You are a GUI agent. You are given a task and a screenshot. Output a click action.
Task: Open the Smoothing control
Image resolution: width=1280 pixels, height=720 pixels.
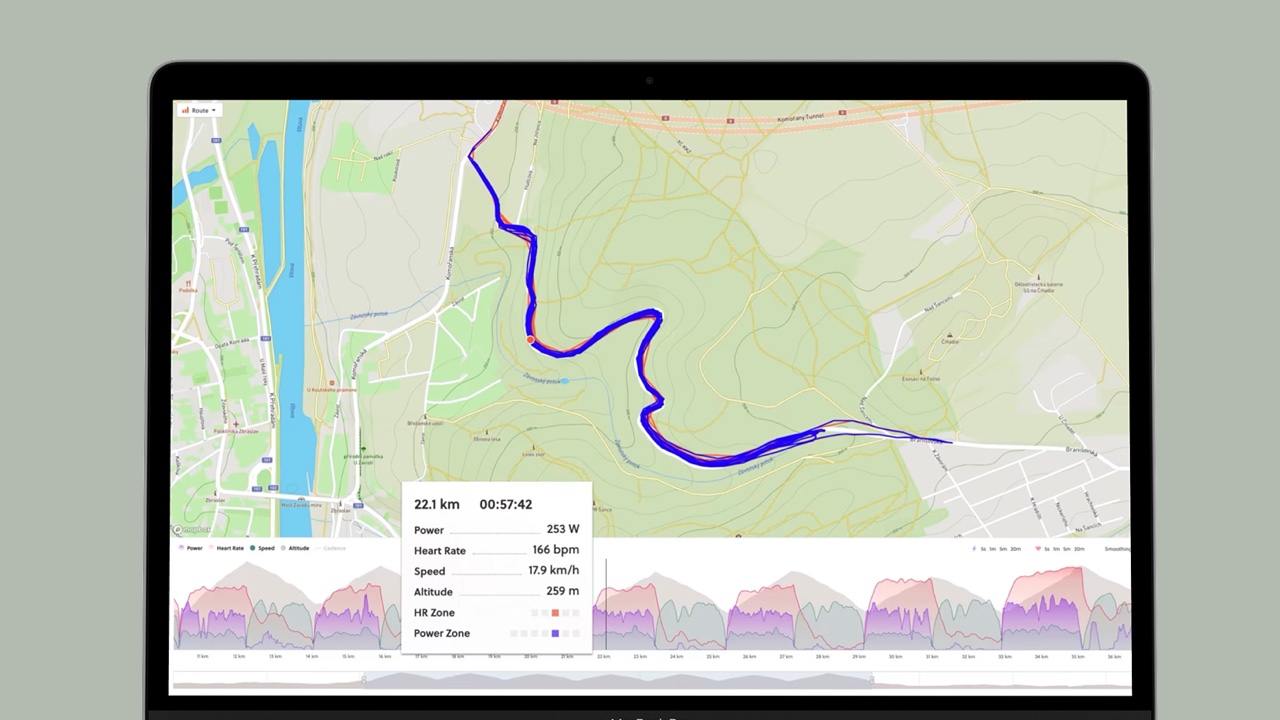(1118, 549)
